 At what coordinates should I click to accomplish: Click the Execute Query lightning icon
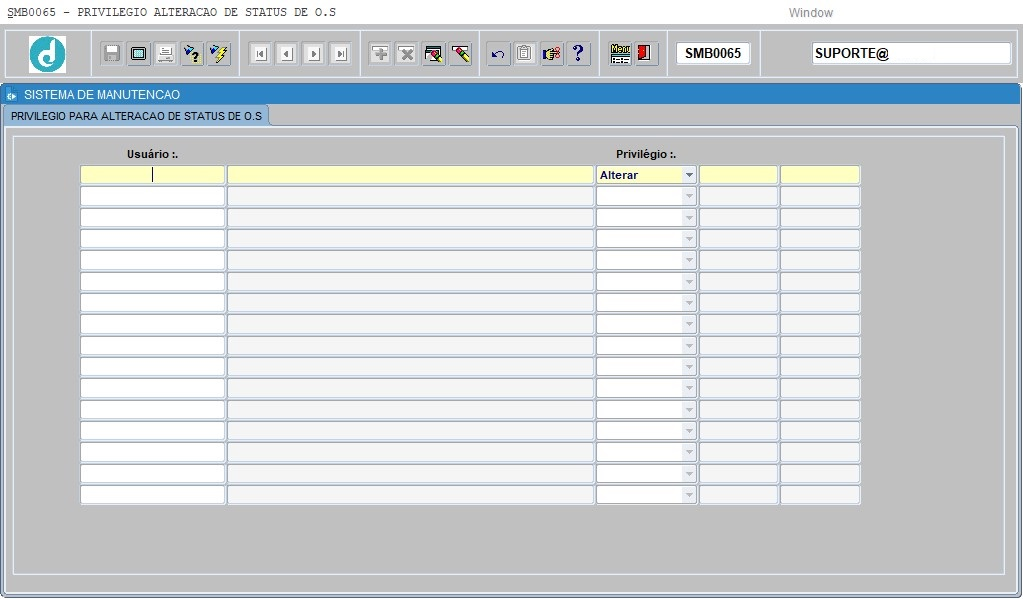click(x=218, y=54)
